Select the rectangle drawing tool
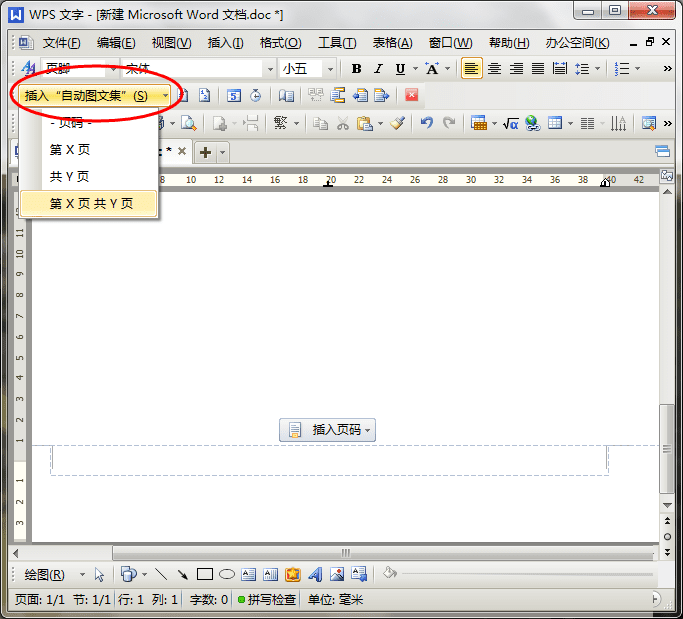The height and width of the screenshot is (619, 683). point(205,575)
